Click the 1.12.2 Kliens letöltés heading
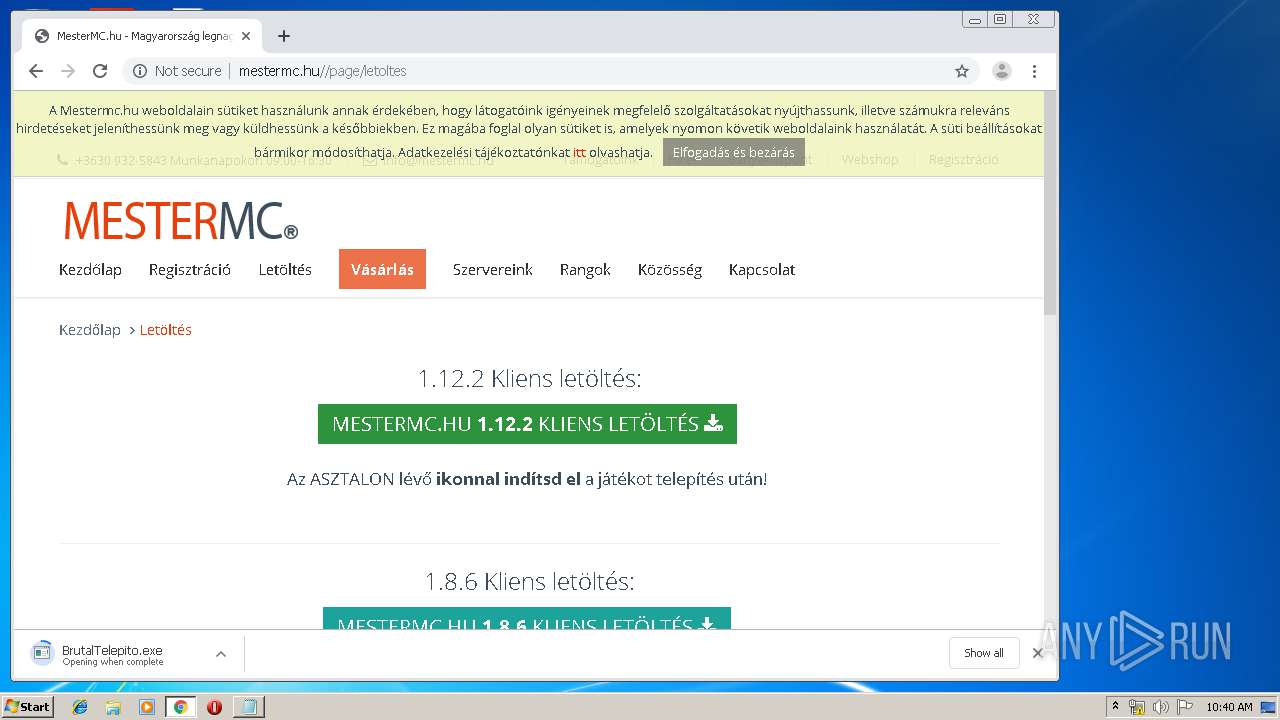This screenshot has height=720, width=1280. point(529,379)
